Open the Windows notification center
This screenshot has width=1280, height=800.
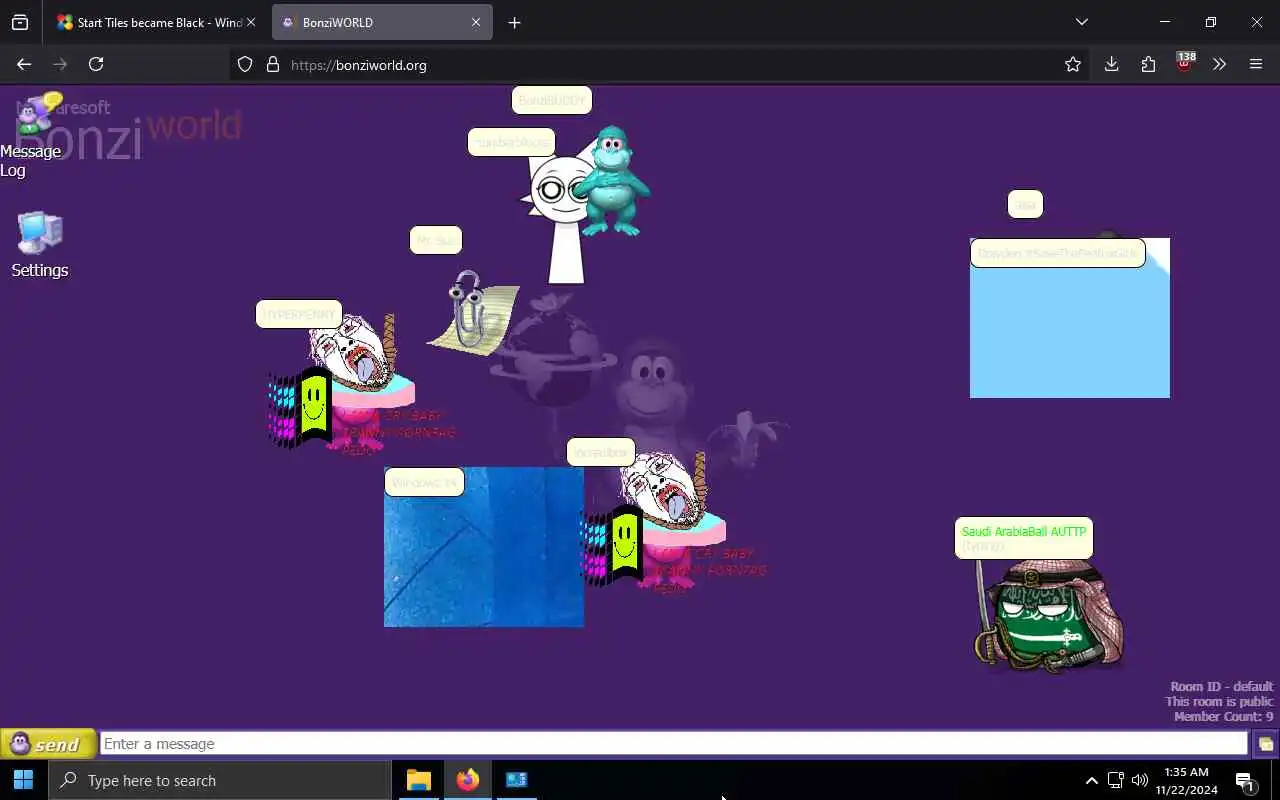click(1245, 781)
